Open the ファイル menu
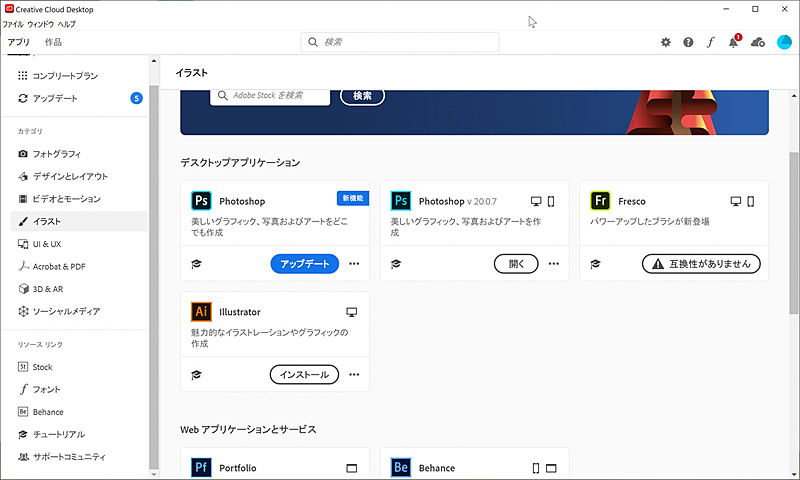Viewport: 800px width, 480px height. 13,24
